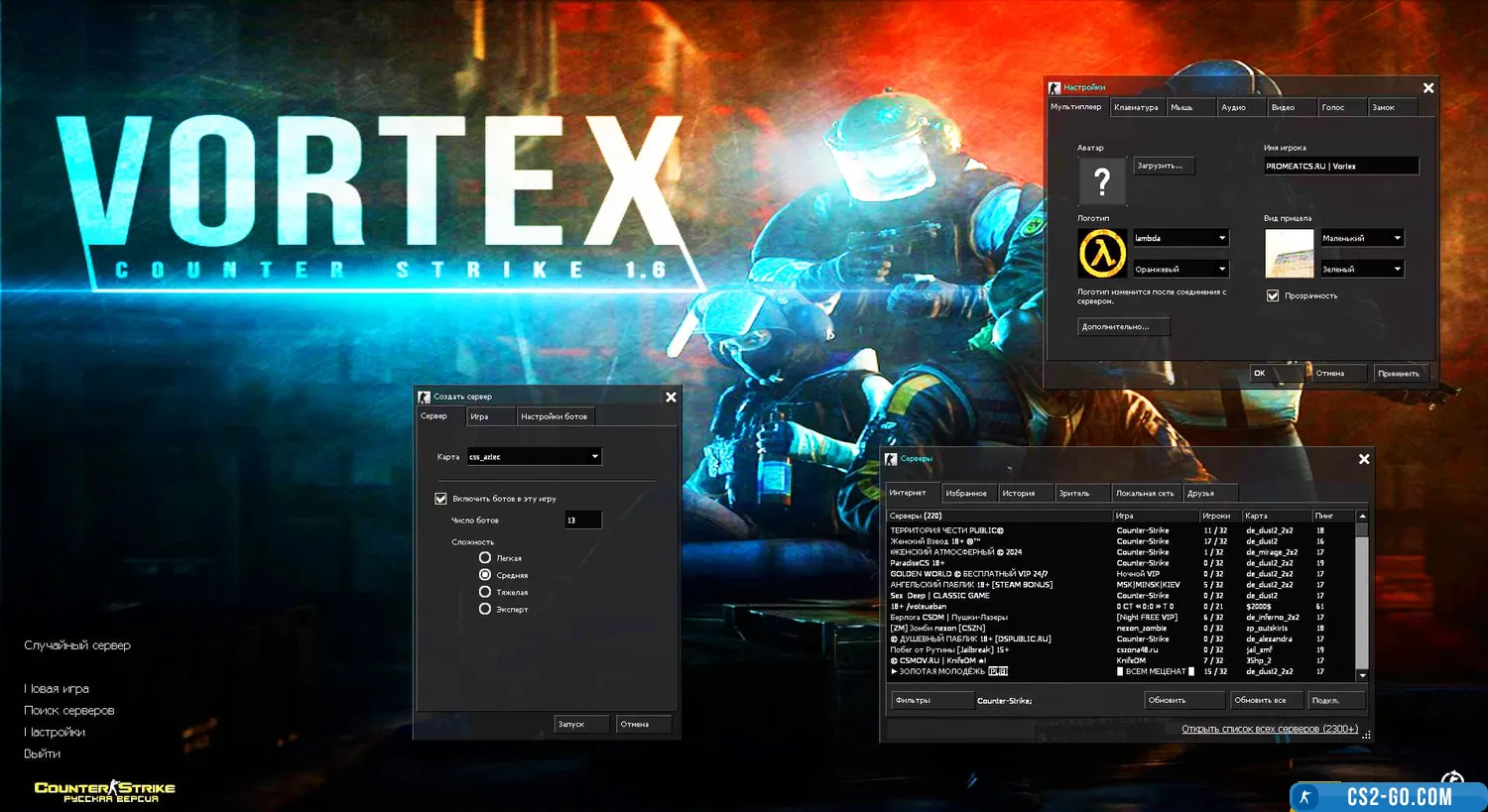The width and height of the screenshot is (1488, 812).
Task: Switch to the Клавиатура settings tab
Action: point(1136,107)
